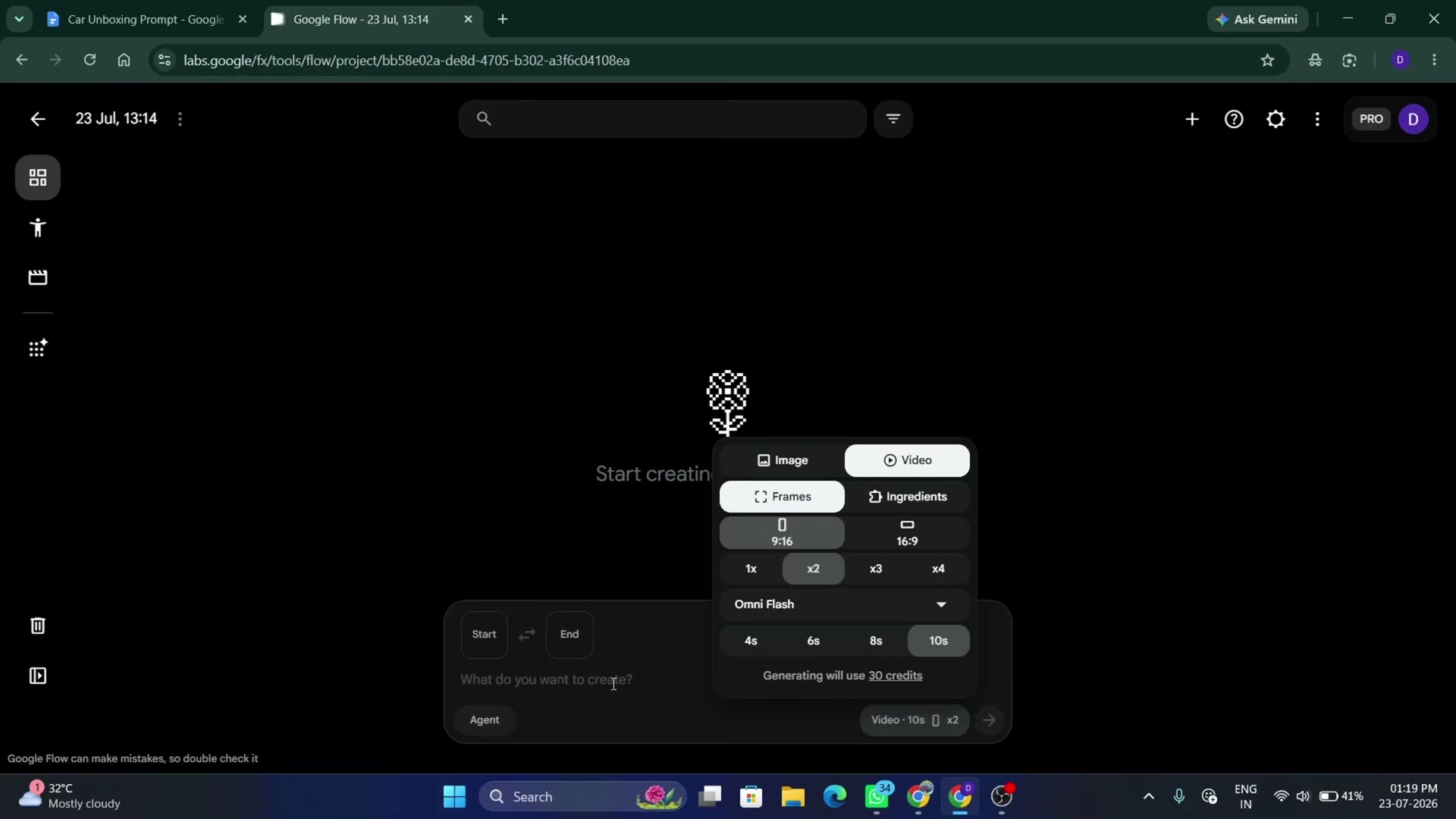Image resolution: width=1456 pixels, height=819 pixels.
Task: Open the scene clapperboard icon in sidebar
Action: pos(38,278)
